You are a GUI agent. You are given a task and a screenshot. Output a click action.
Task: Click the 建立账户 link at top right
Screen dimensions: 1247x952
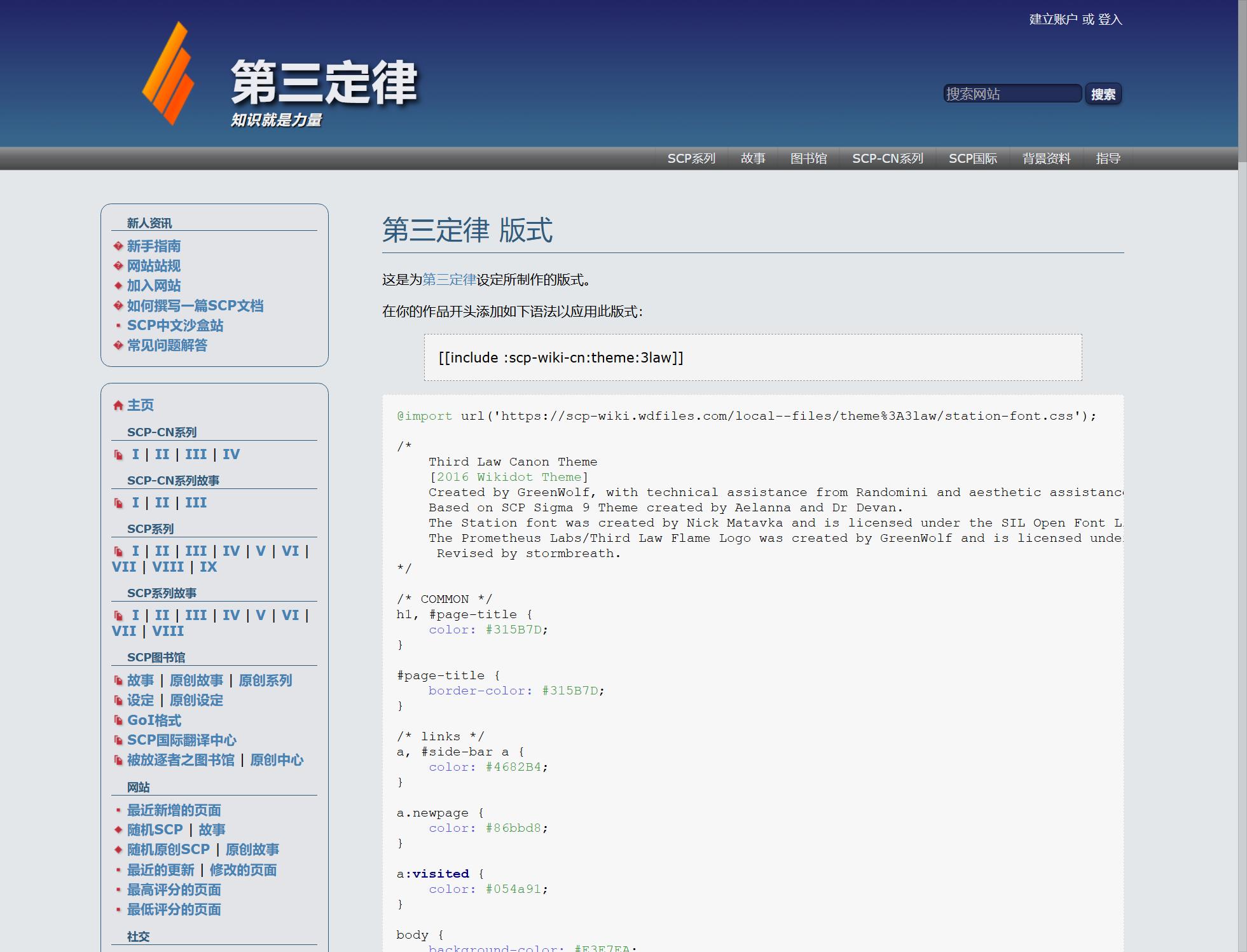pos(1052,20)
